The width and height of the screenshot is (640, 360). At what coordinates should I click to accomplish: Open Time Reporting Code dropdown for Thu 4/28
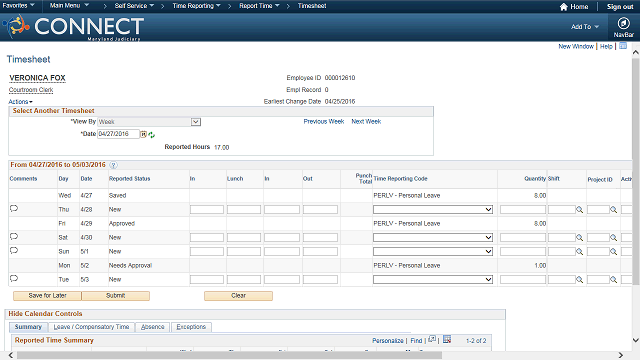click(x=433, y=209)
